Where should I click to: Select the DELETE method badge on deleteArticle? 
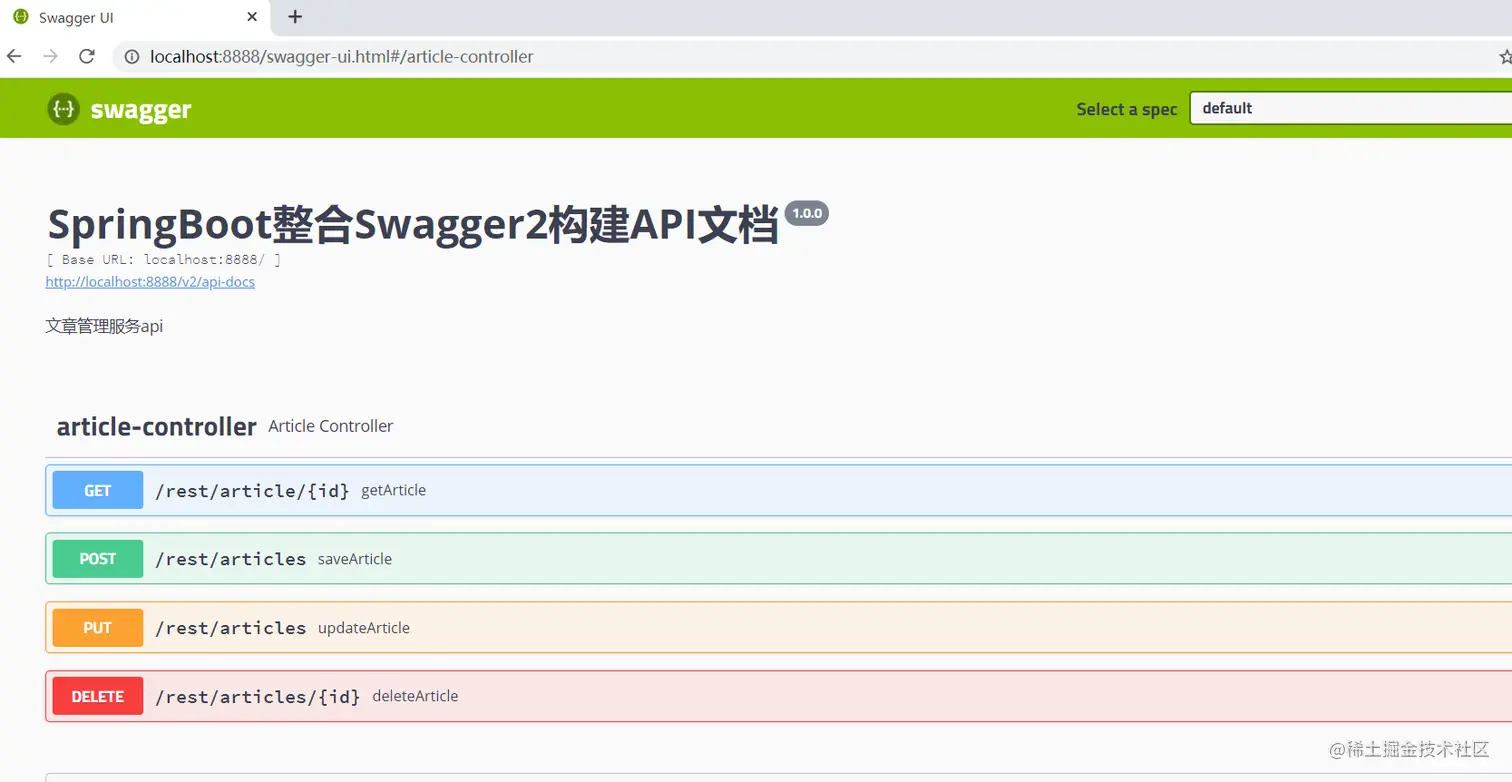click(97, 696)
